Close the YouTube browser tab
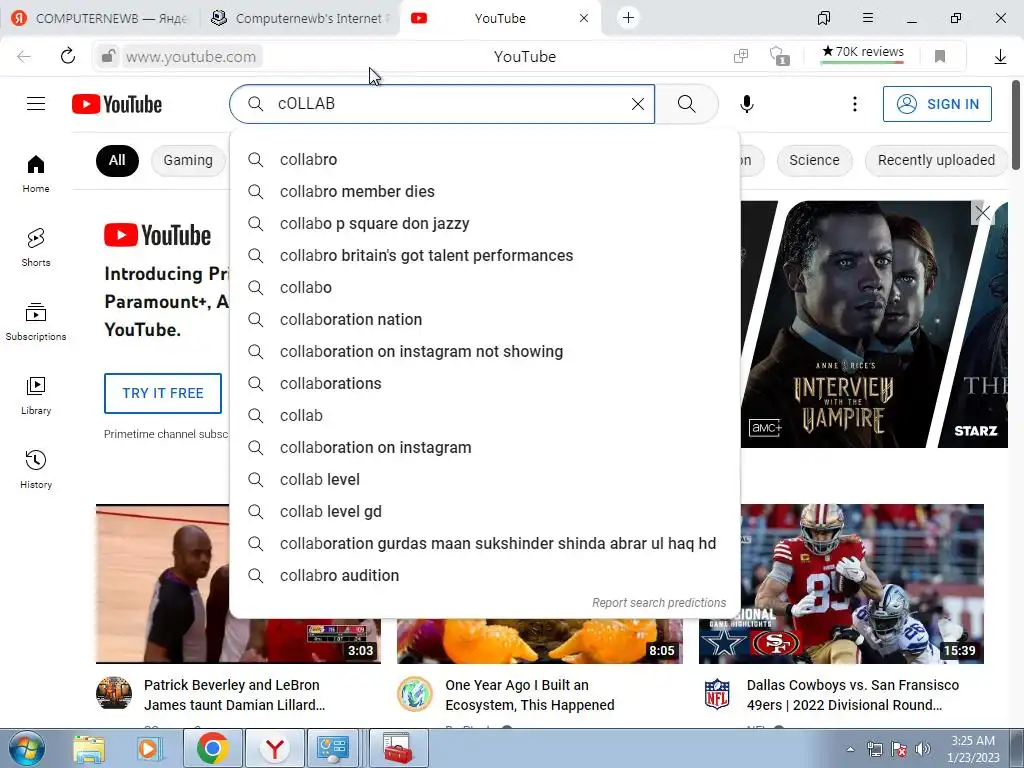 [x=584, y=18]
